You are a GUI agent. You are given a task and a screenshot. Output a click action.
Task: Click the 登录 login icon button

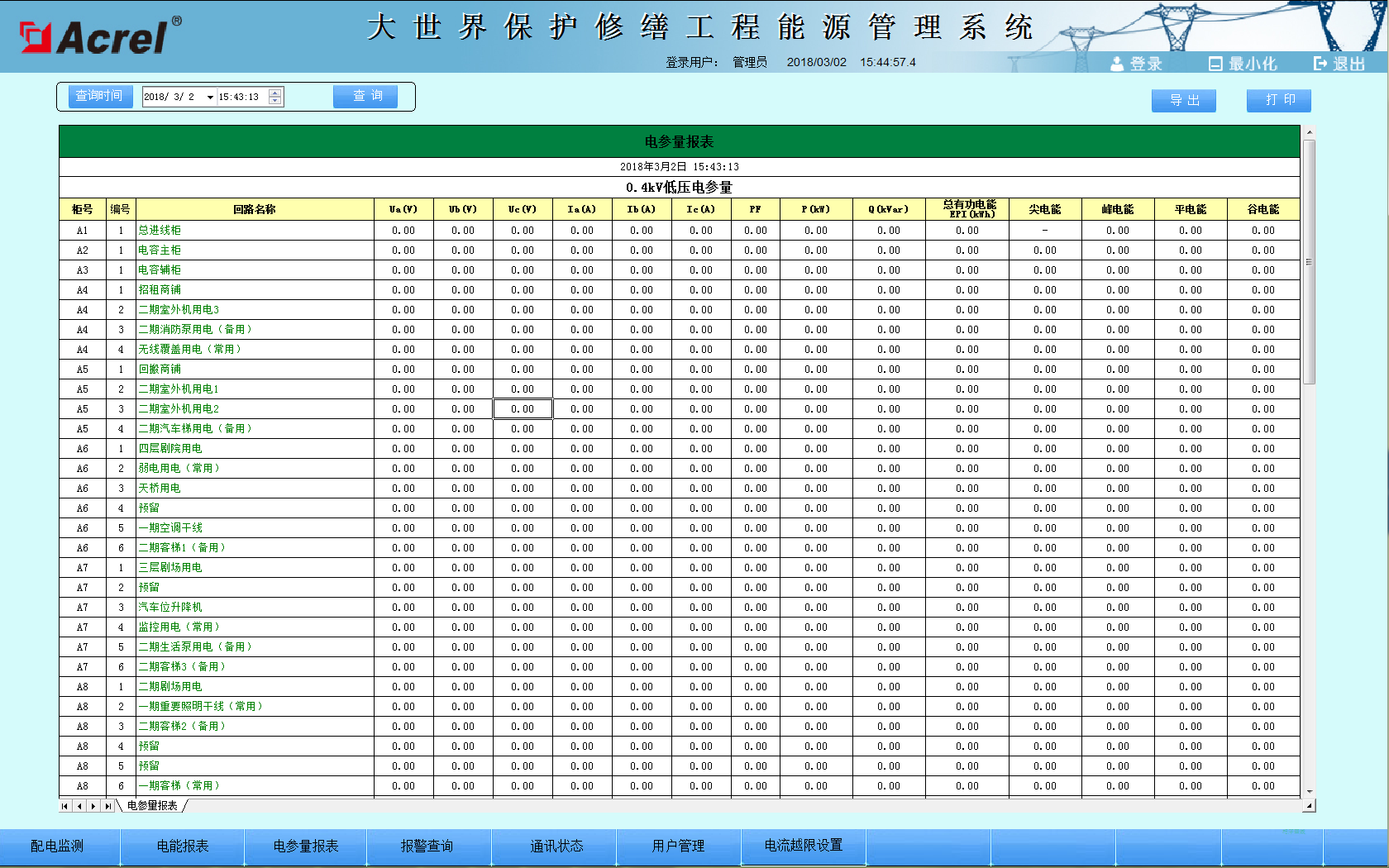pos(1136,64)
